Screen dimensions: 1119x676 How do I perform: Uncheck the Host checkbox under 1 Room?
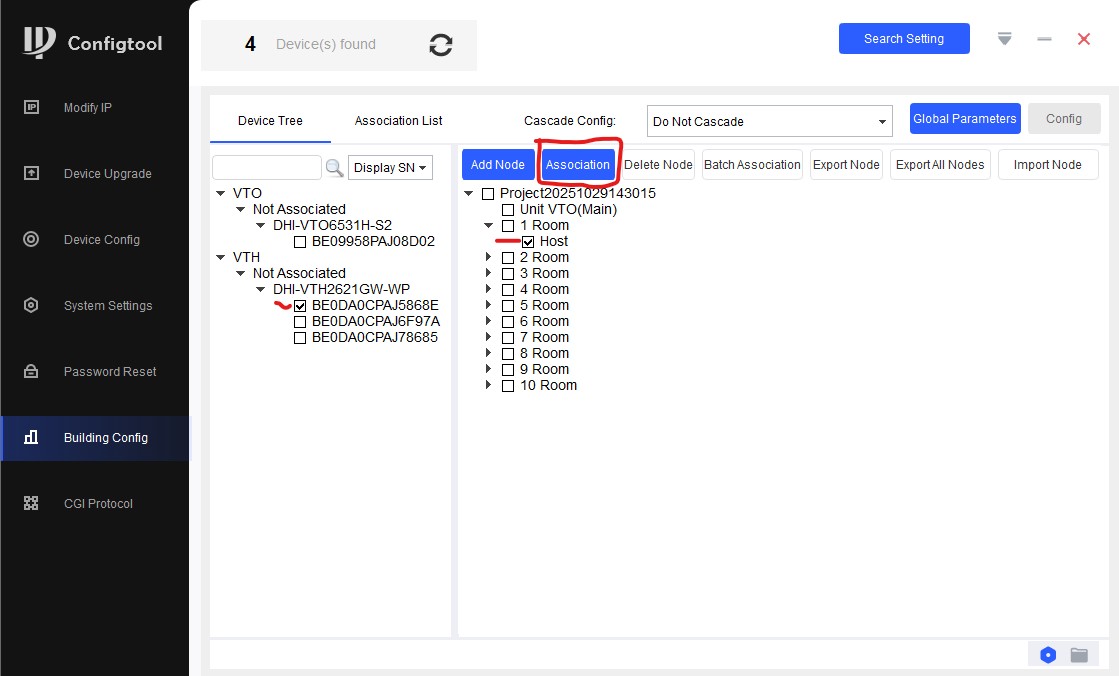pos(528,242)
